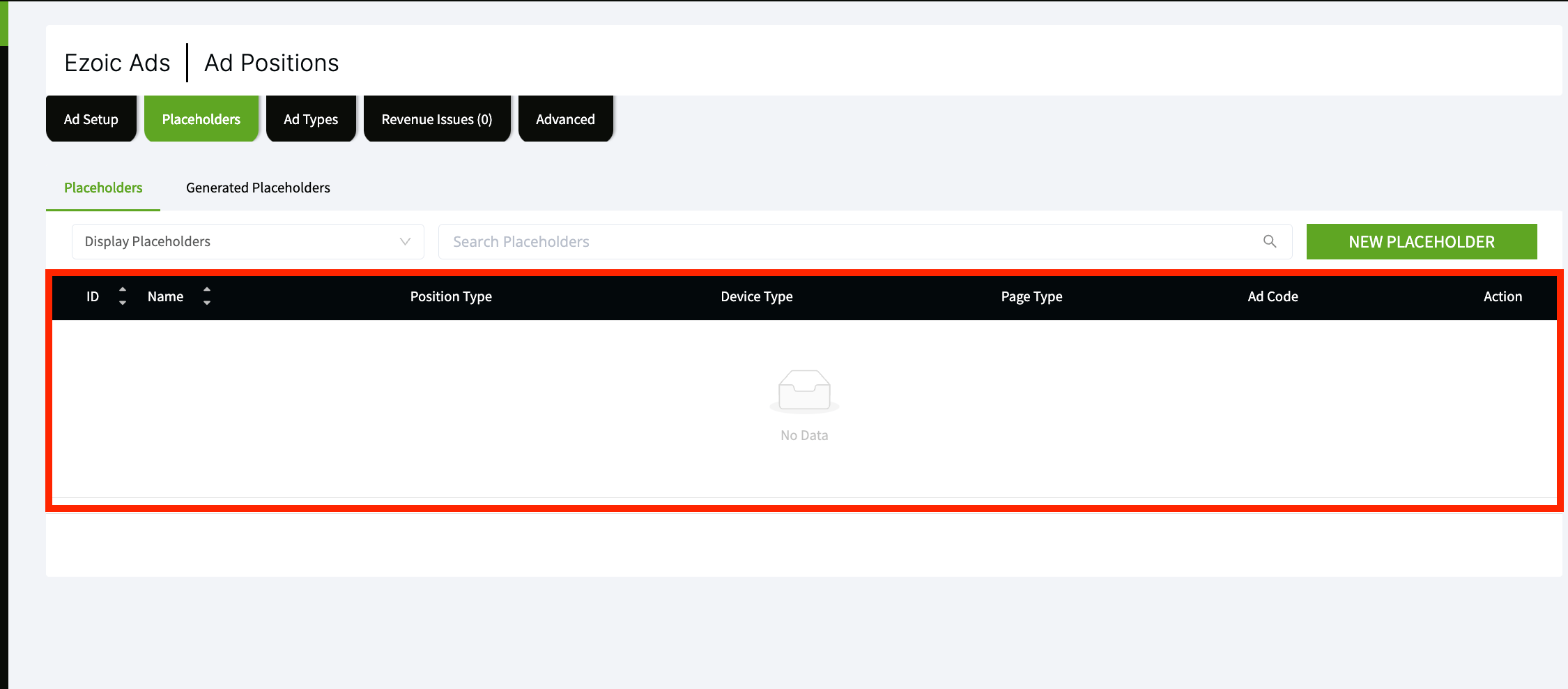Click the Ad Positions title
This screenshot has height=689, width=1568.
click(272, 63)
